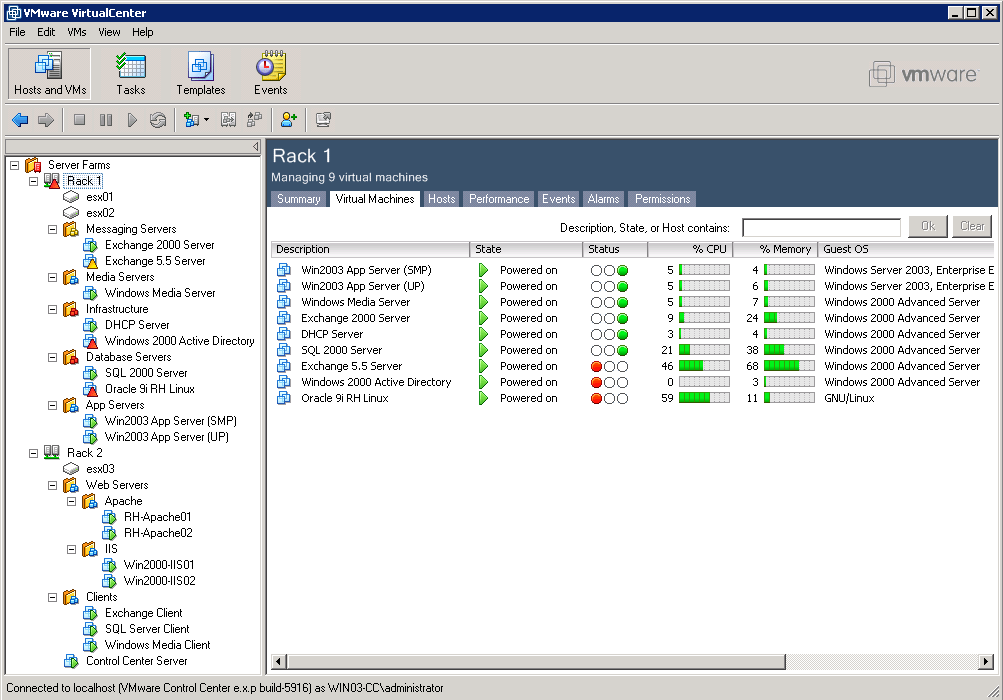Open the Edit menu

click(x=46, y=32)
